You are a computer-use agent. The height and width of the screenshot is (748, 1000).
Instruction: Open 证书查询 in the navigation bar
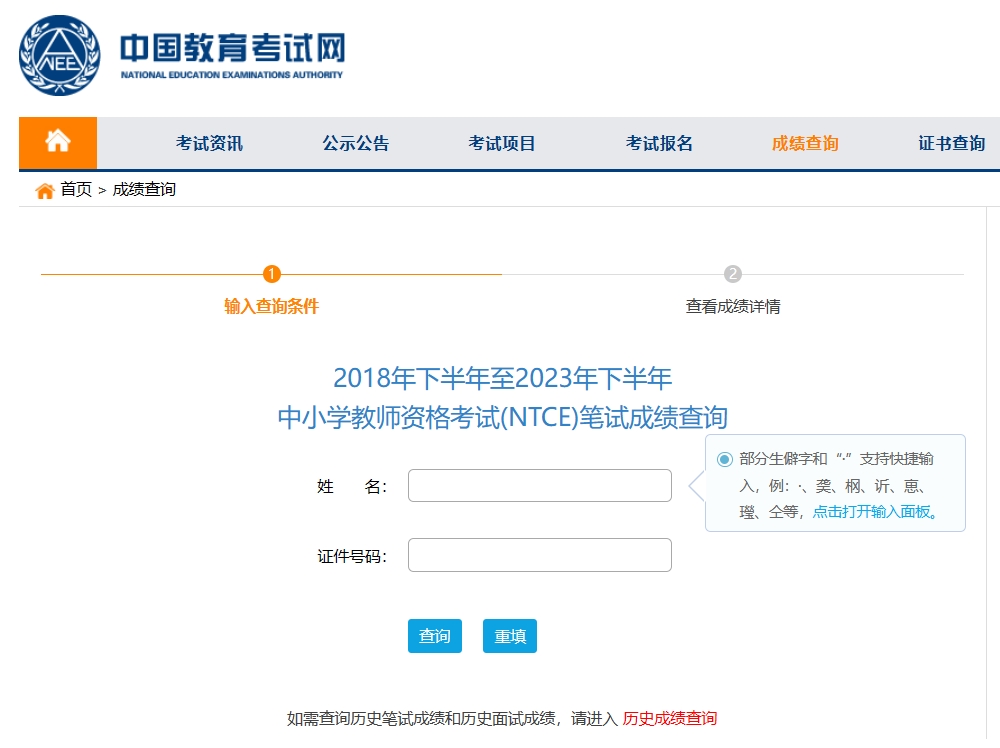pos(951,143)
